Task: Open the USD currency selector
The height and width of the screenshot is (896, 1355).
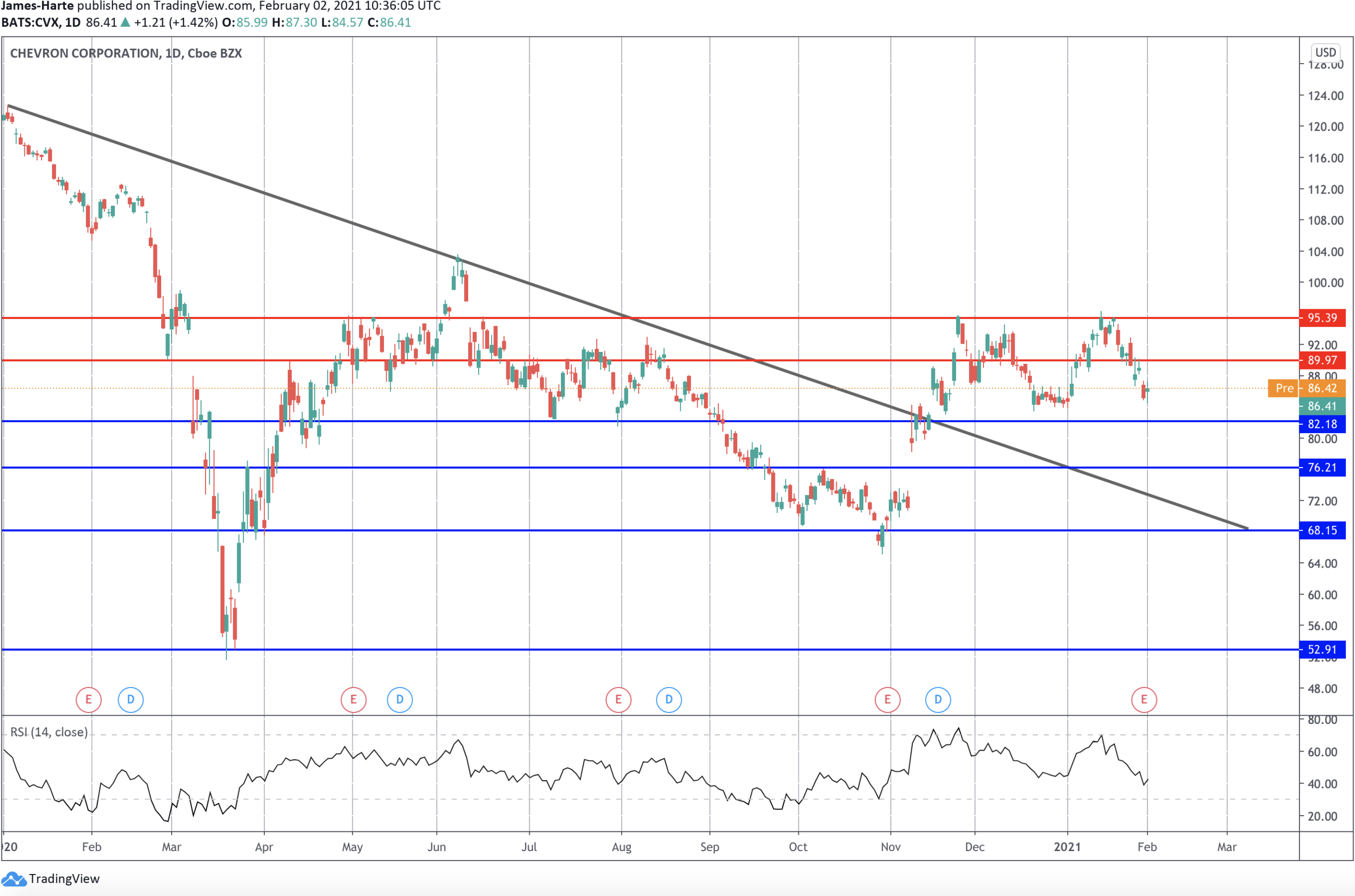Action: point(1325,53)
